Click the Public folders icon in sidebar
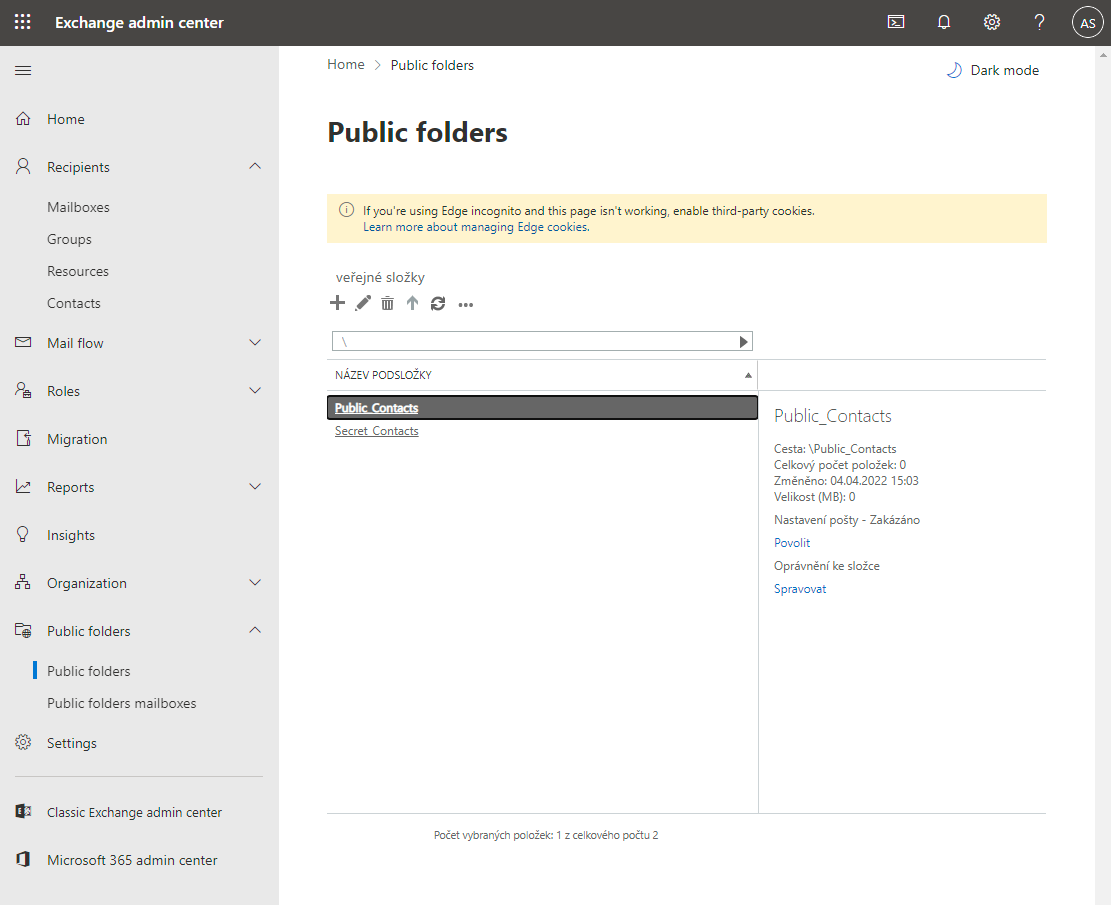 (x=23, y=630)
